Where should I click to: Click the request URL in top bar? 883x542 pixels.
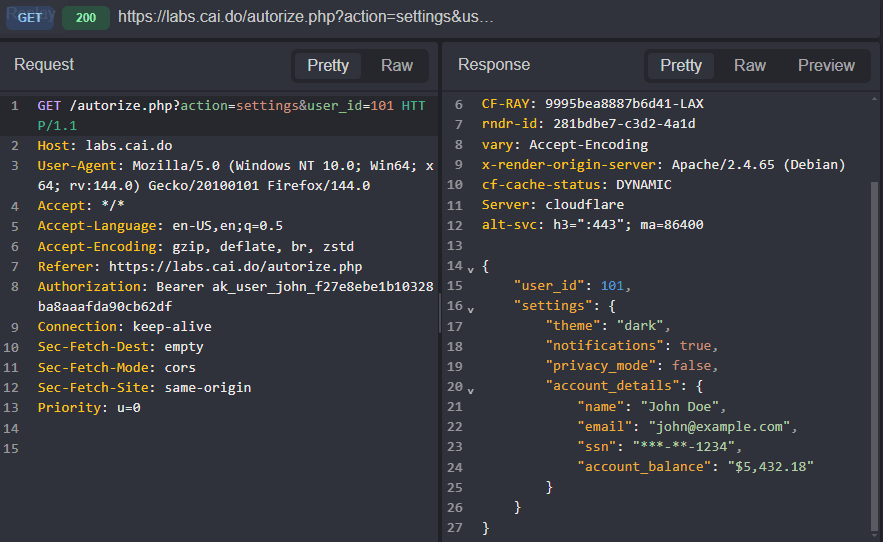(305, 18)
